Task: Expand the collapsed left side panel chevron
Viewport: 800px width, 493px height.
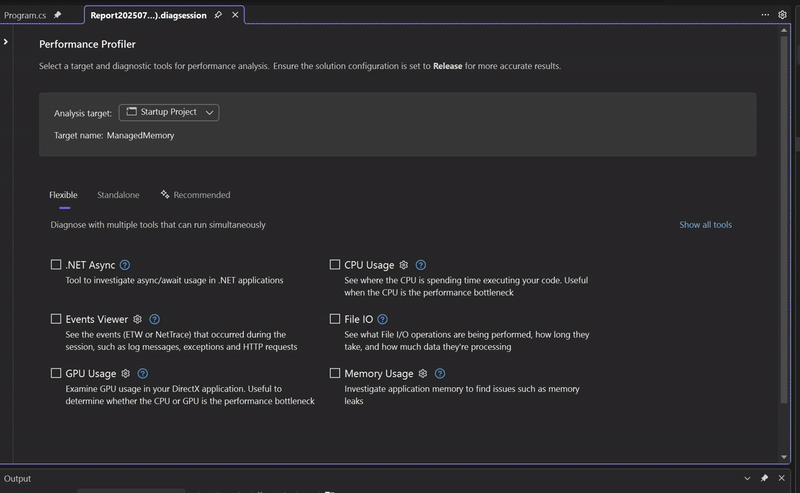Action: [6, 42]
